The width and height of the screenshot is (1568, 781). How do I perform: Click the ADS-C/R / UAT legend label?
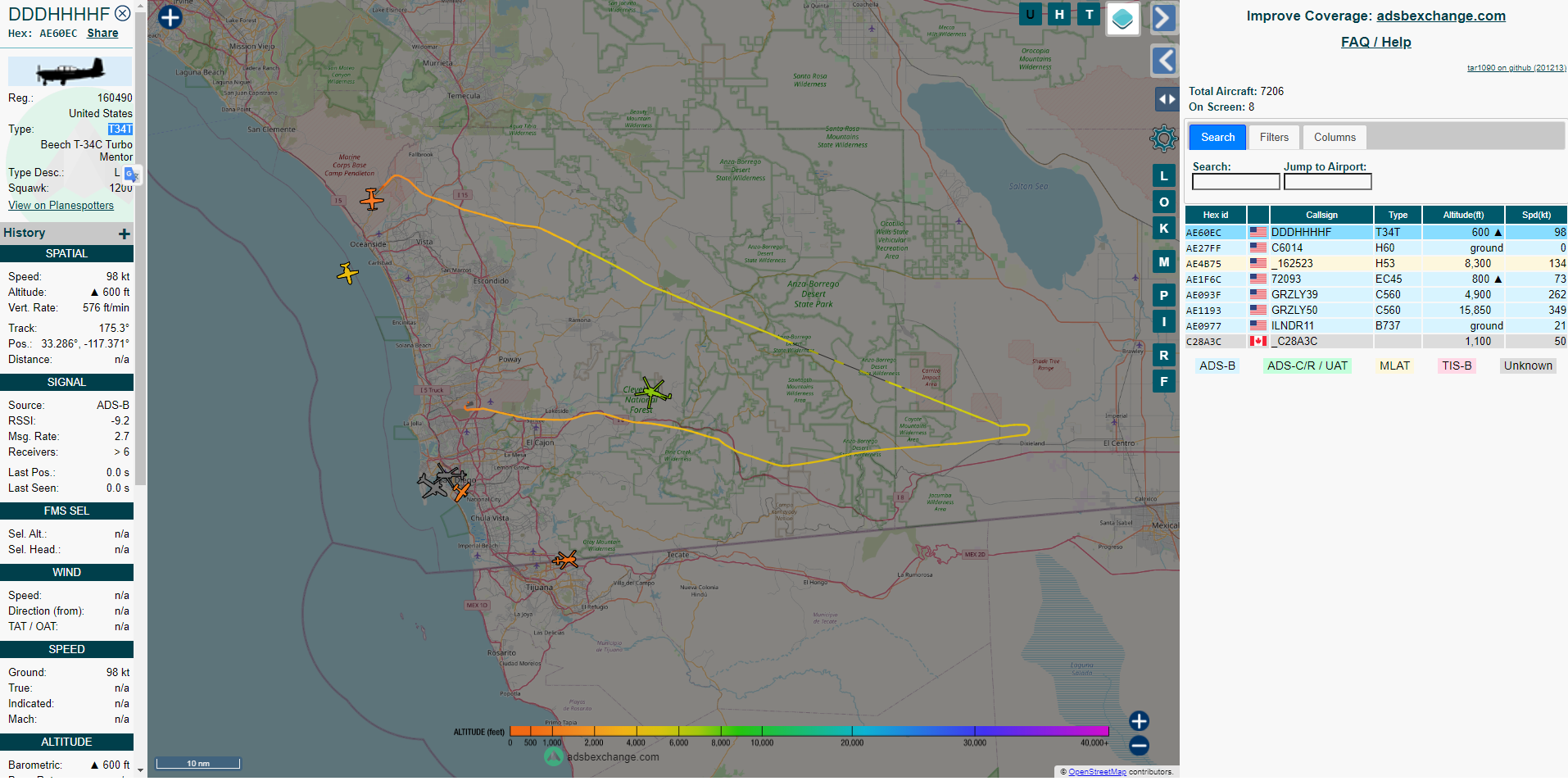(1307, 366)
